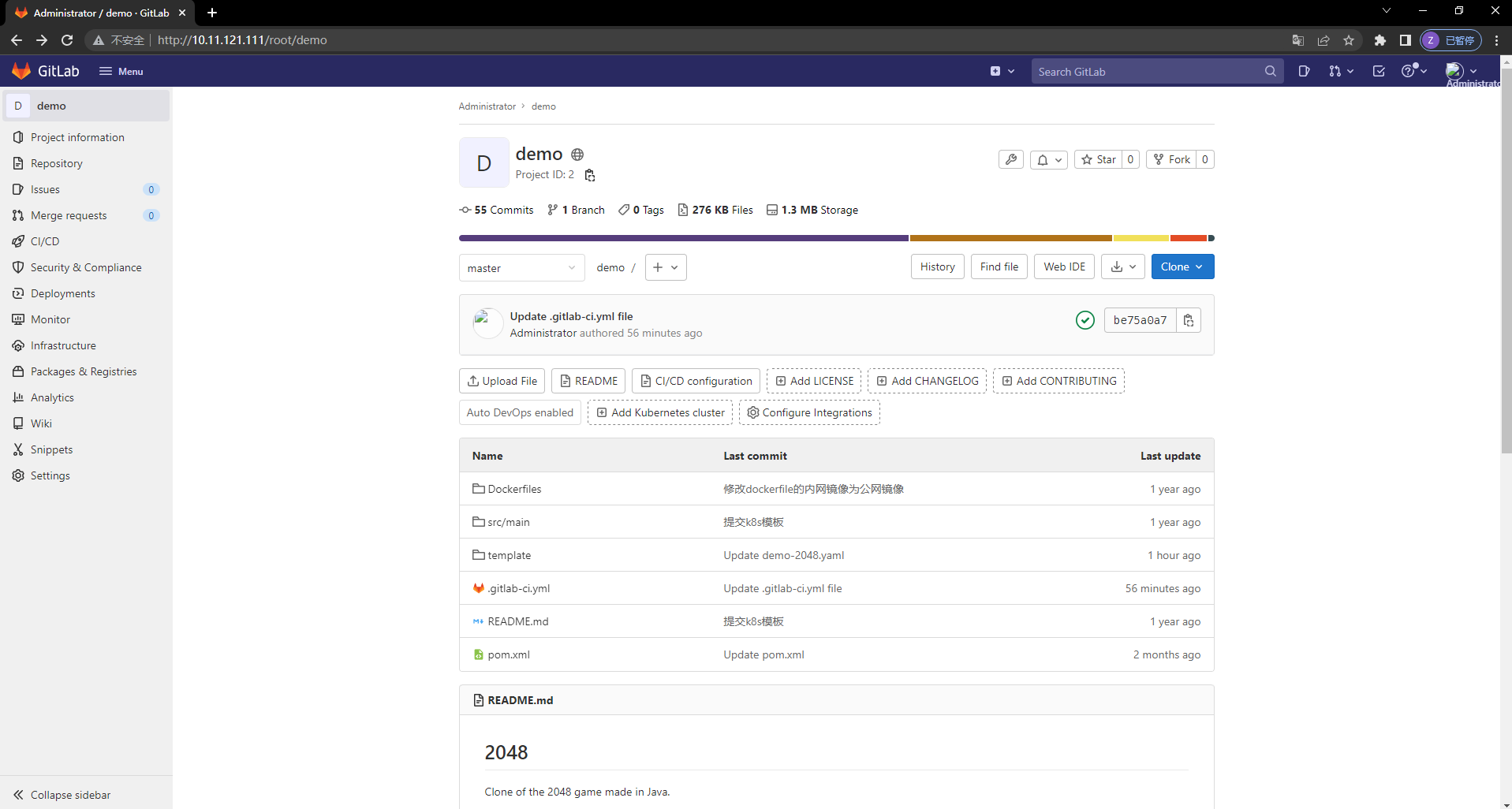Open the Menu hamburger button

pos(121,71)
